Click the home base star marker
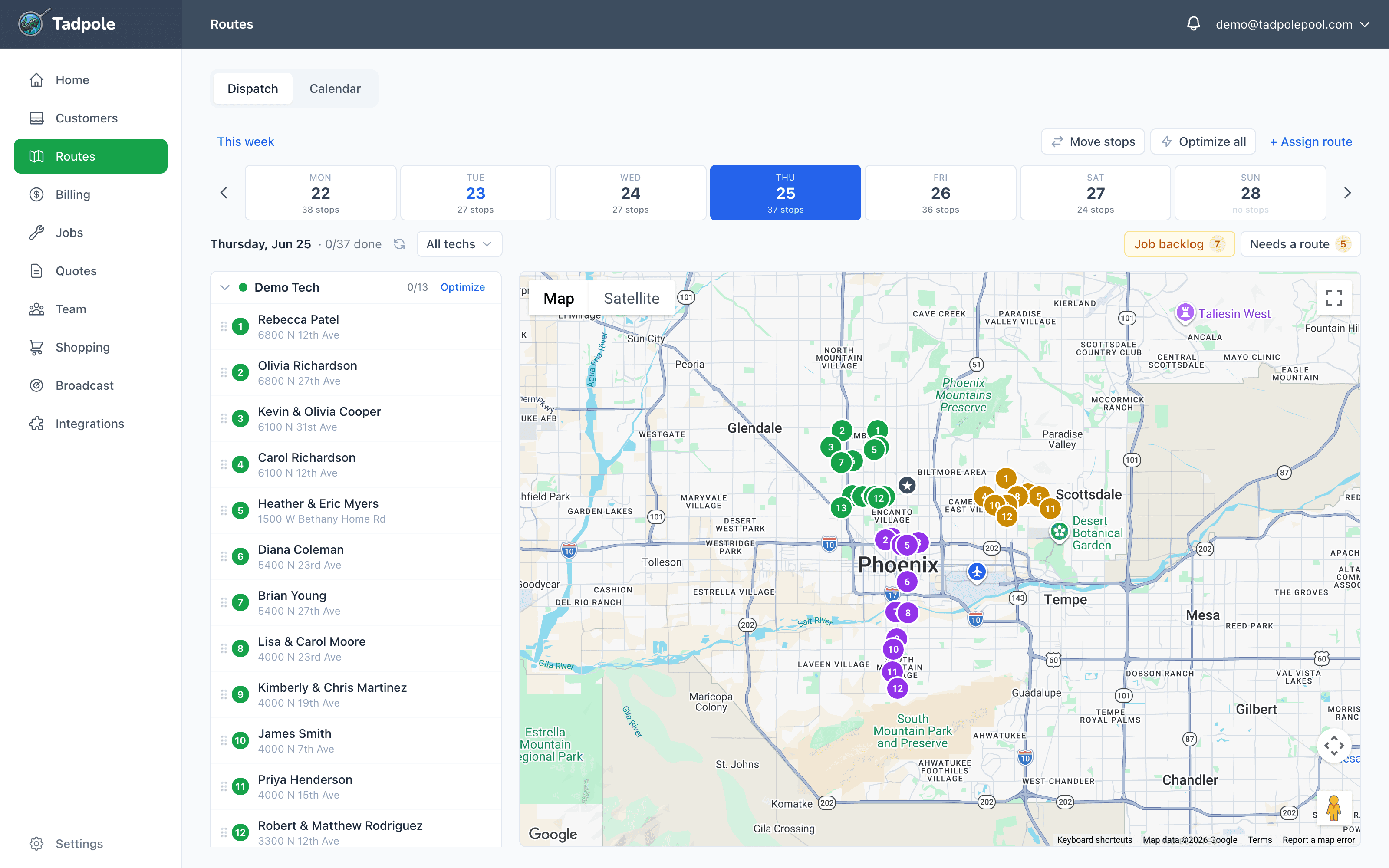 (907, 486)
